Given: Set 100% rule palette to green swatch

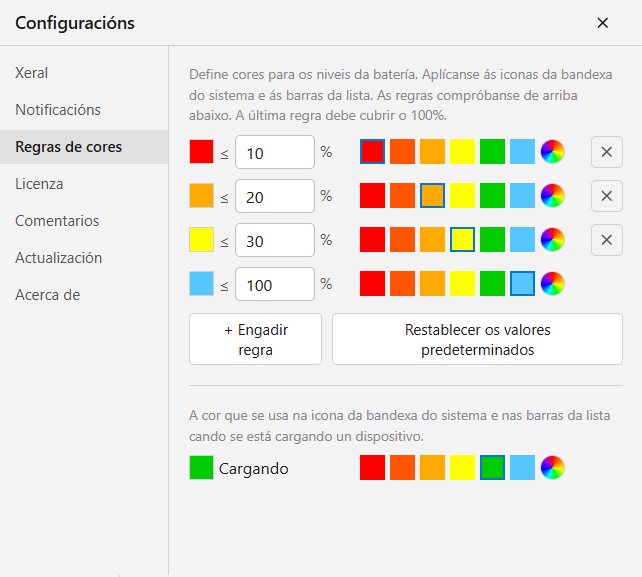Looking at the screenshot, I should [x=493, y=283].
